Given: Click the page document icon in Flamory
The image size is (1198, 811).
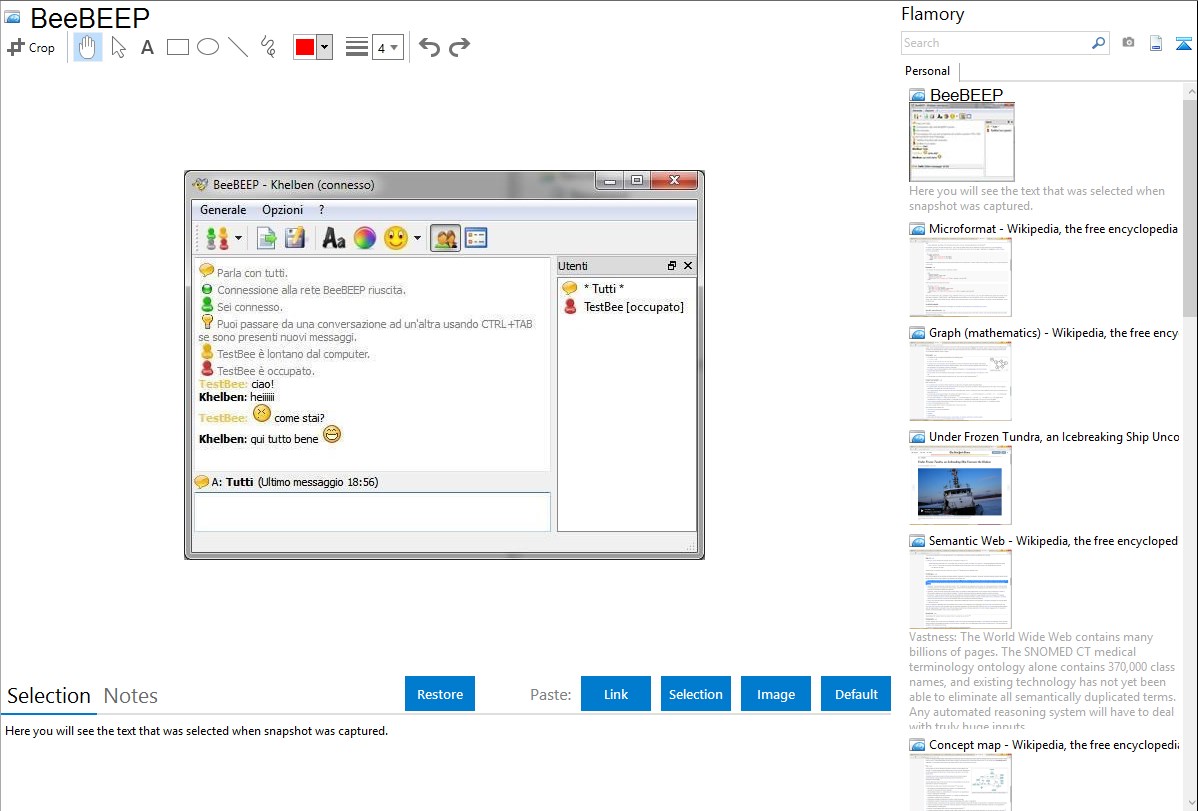Looking at the screenshot, I should [x=1156, y=43].
